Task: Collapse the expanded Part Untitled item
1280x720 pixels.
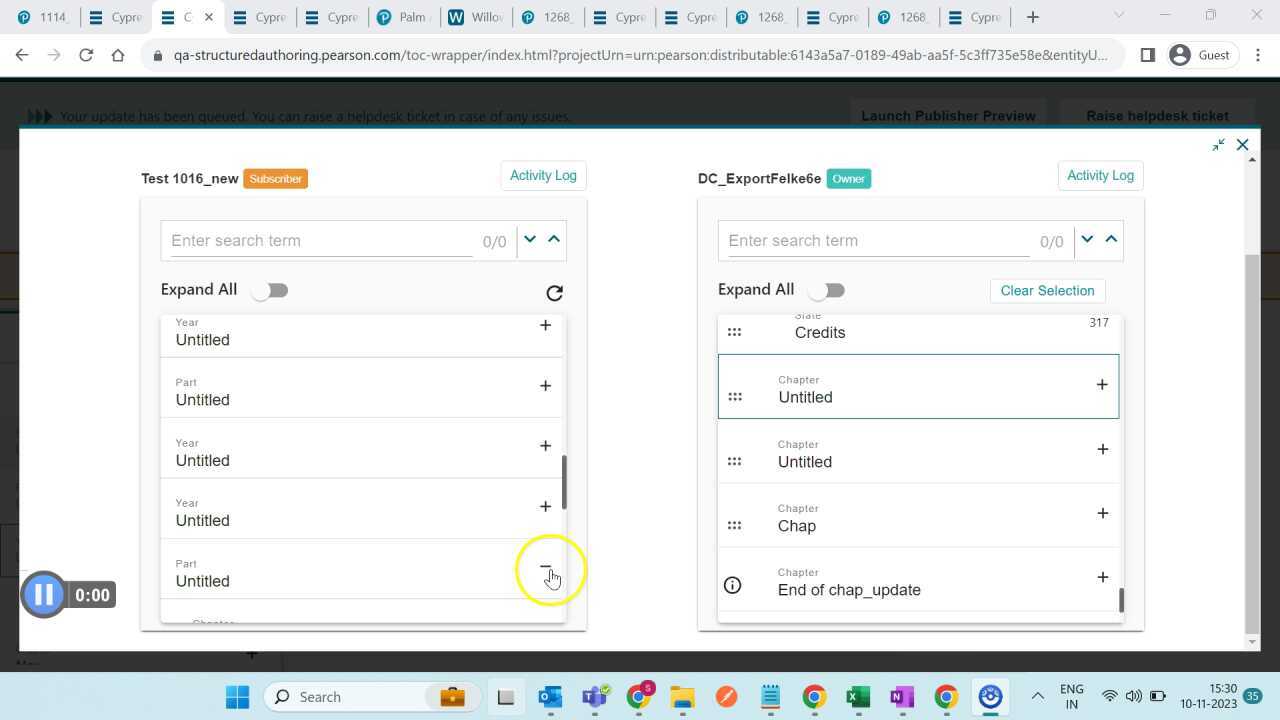Action: click(x=545, y=567)
